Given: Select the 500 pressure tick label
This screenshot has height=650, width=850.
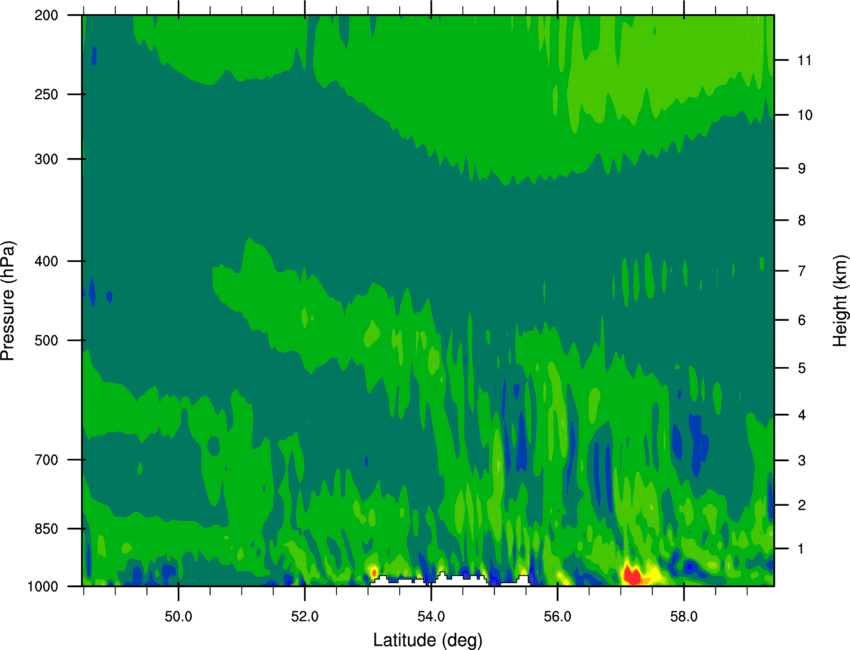Looking at the screenshot, I should [x=46, y=340].
